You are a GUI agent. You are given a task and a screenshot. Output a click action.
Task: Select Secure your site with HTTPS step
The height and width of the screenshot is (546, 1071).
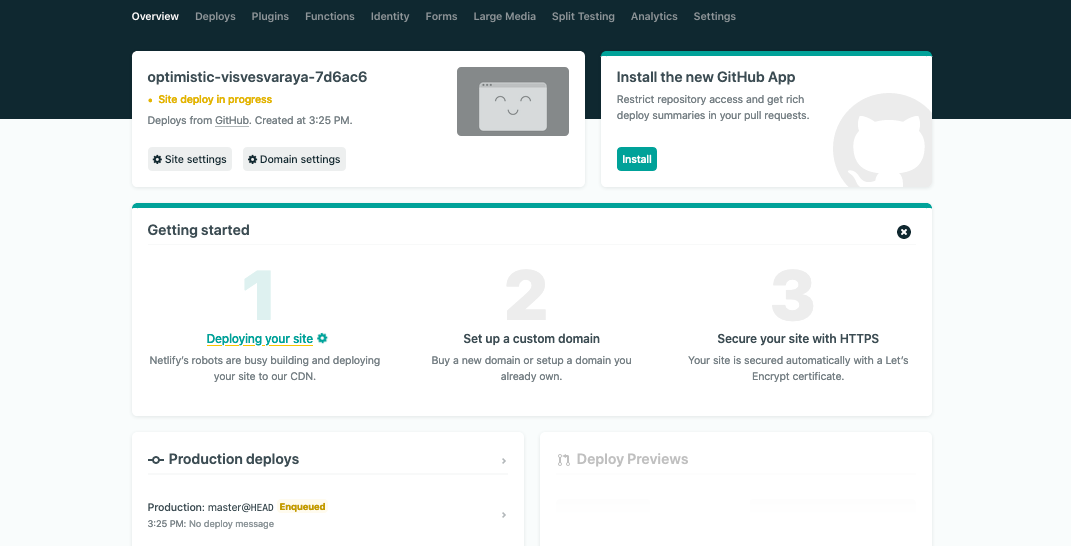click(798, 339)
